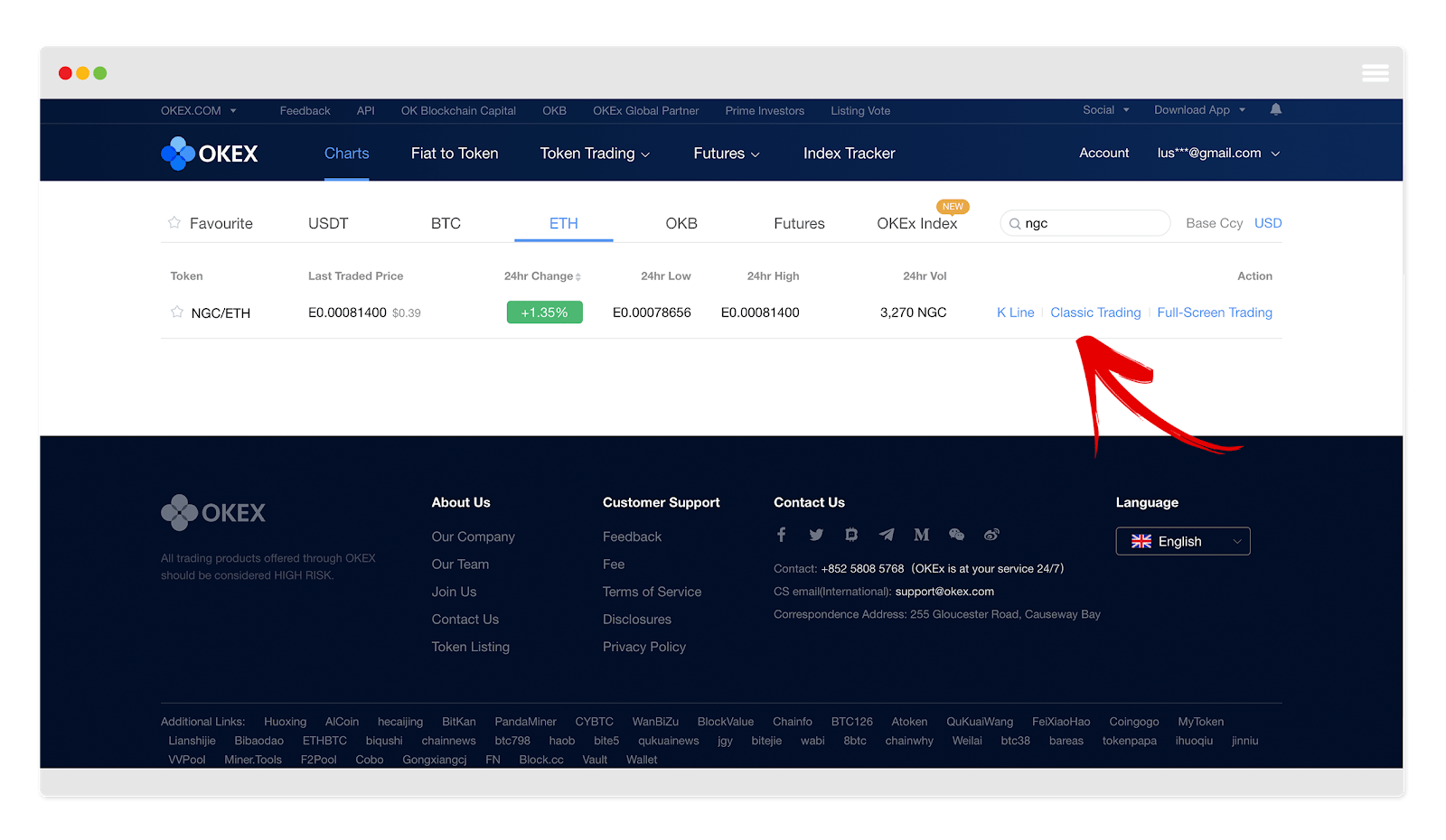Open the Coingogo additional link
This screenshot has width=1446, height=840.
[x=1133, y=722]
